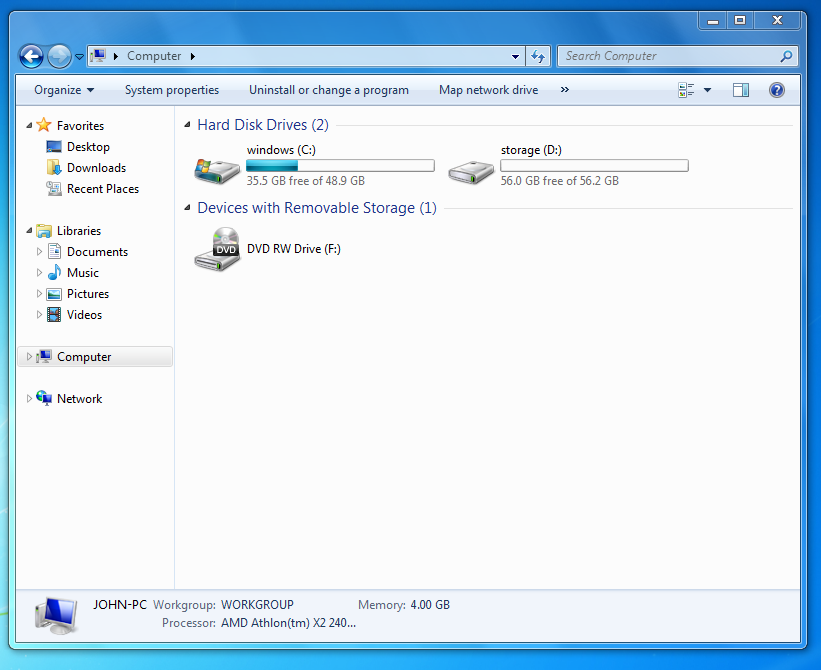This screenshot has width=821, height=670.
Task: Click the Music note icon
Action: pos(54,272)
